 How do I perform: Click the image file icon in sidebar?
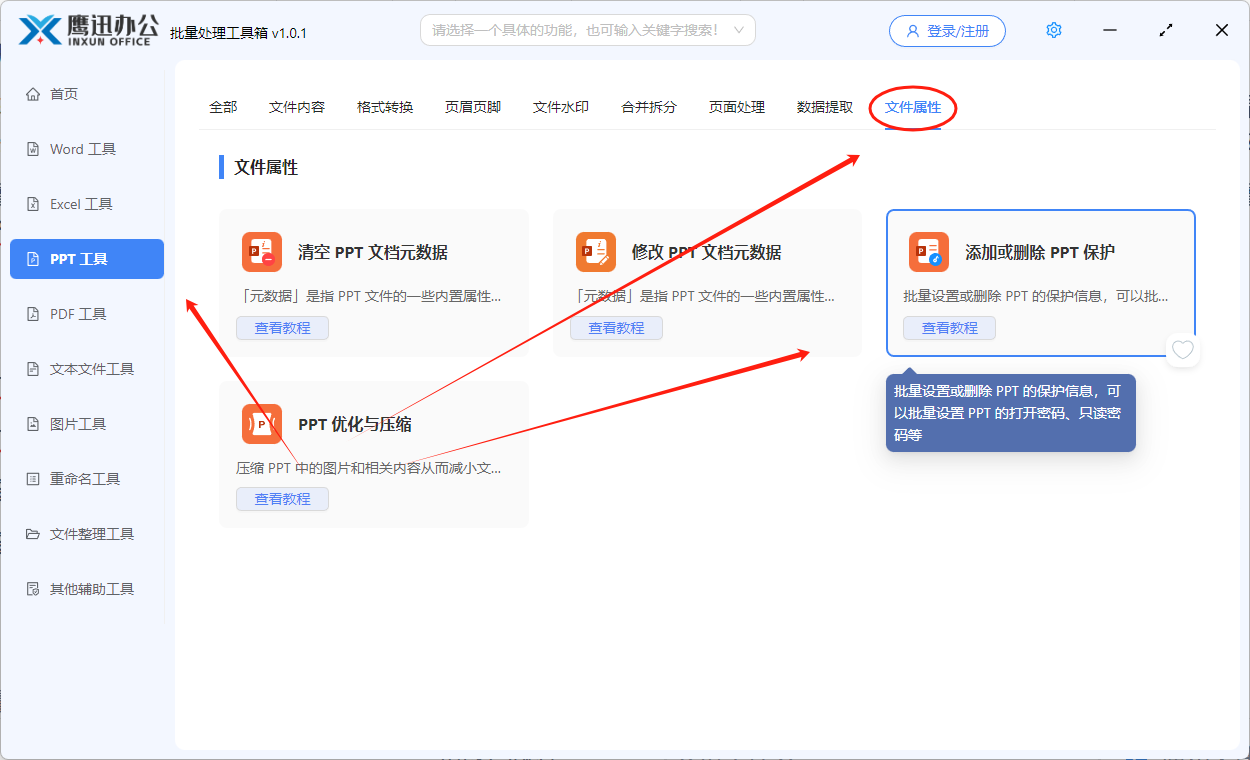click(x=33, y=424)
